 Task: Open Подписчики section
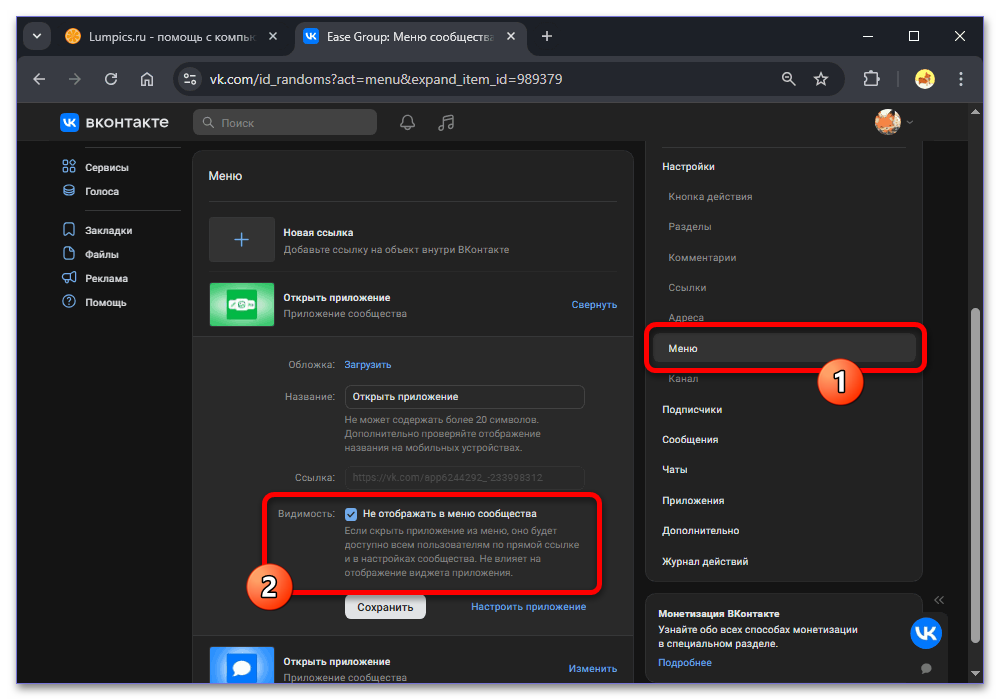click(x=692, y=409)
